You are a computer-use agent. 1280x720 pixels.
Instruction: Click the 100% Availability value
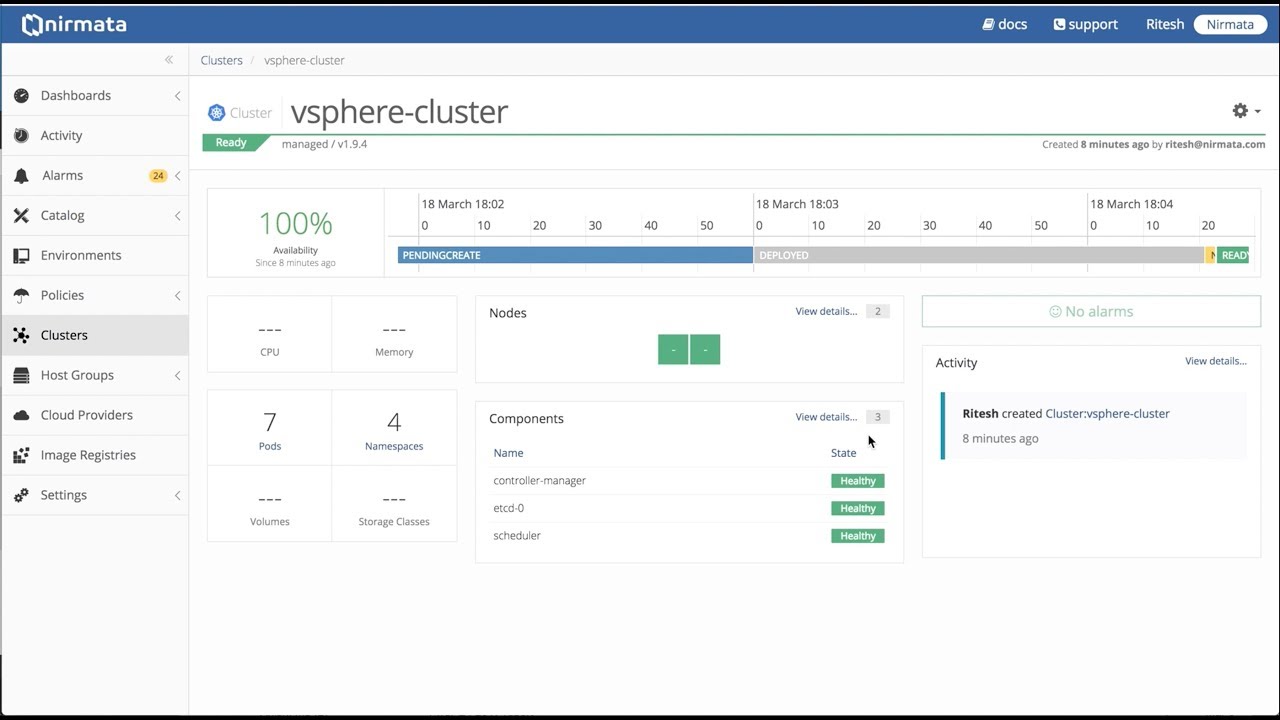pos(295,223)
